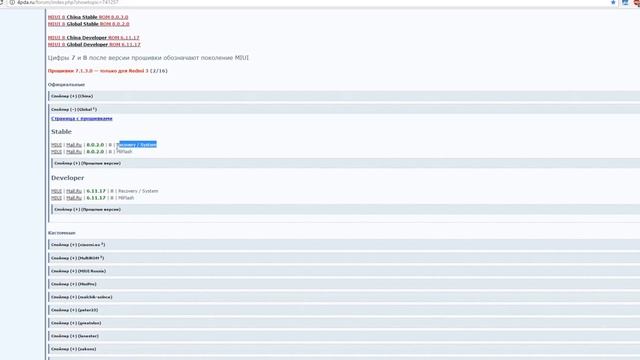
Task: Open MIUI 8 China Developer ROM 6.11.17 link
Action: pos(93,38)
